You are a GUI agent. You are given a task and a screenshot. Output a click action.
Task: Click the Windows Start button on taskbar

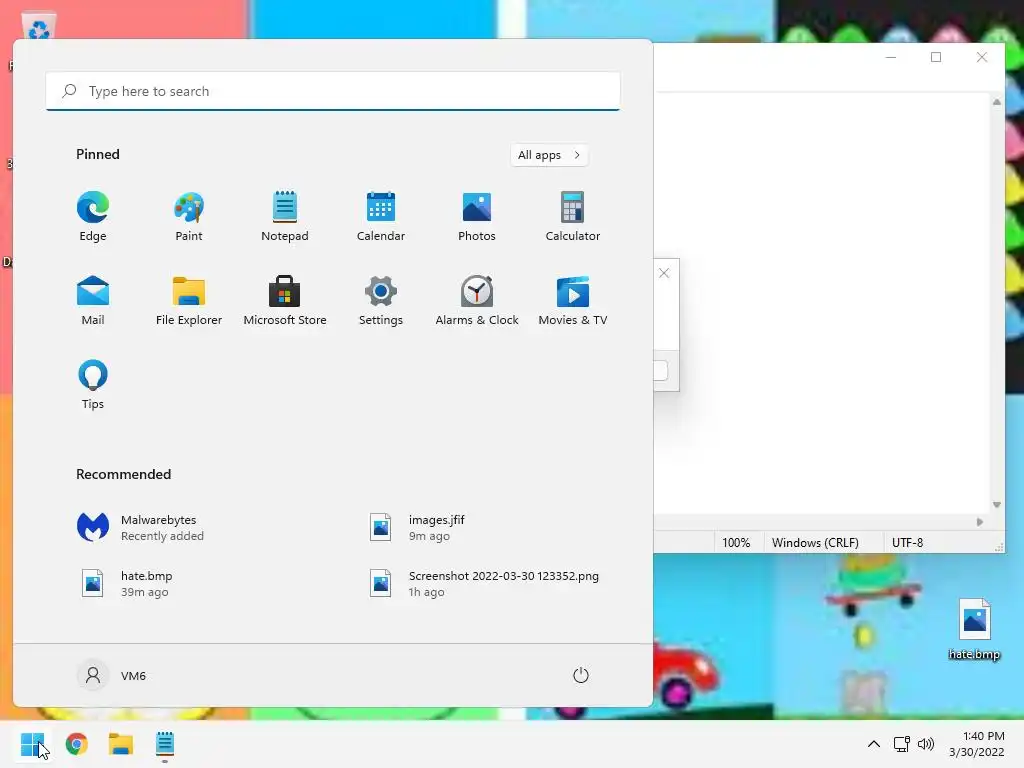point(32,744)
